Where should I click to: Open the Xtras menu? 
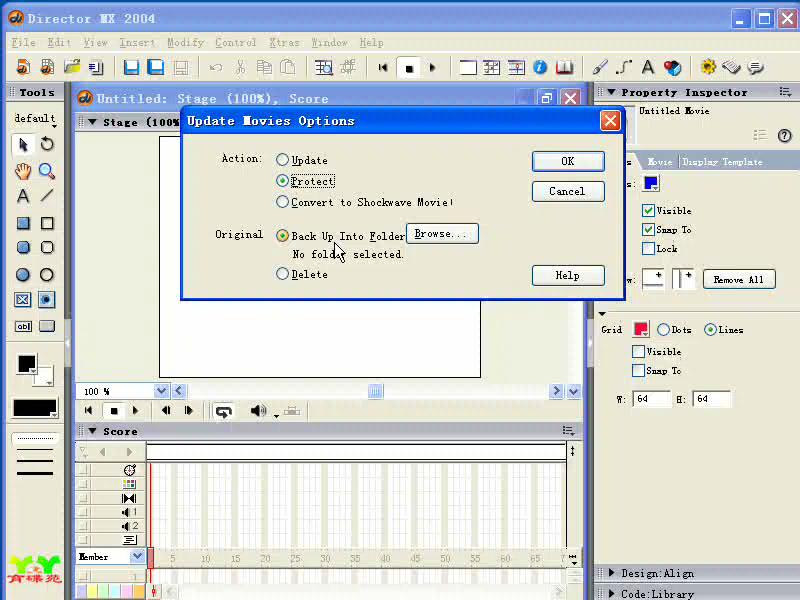click(x=284, y=43)
